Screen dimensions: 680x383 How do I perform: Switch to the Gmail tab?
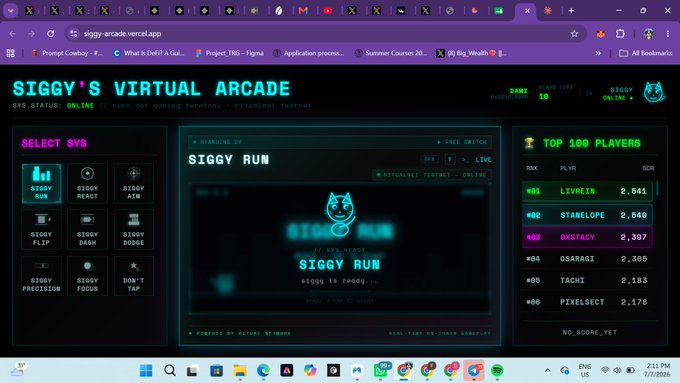tap(303, 10)
